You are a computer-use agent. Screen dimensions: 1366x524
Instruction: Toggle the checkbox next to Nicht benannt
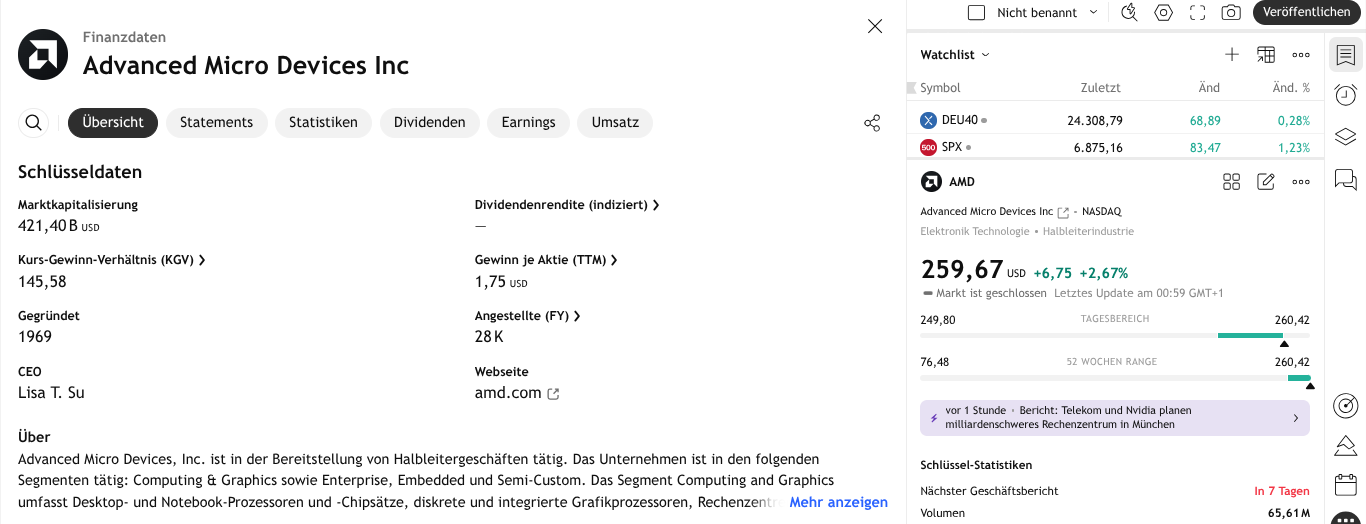tap(977, 13)
